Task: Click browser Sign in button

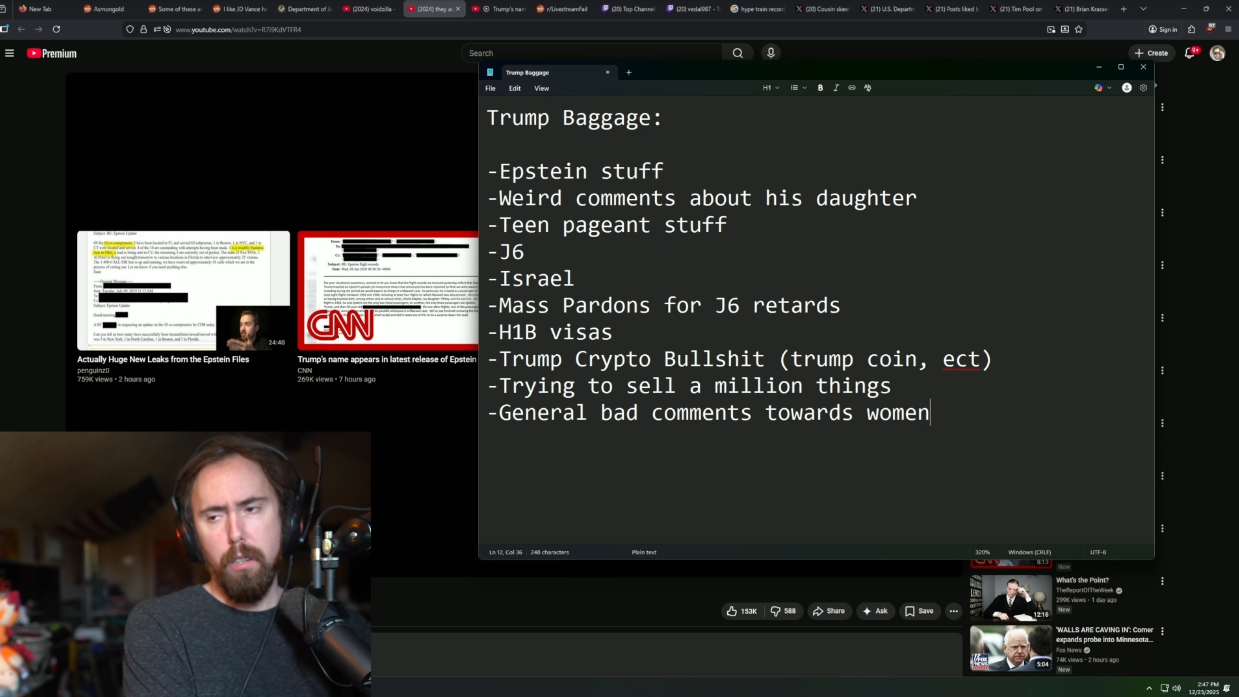Action: tap(1162, 29)
